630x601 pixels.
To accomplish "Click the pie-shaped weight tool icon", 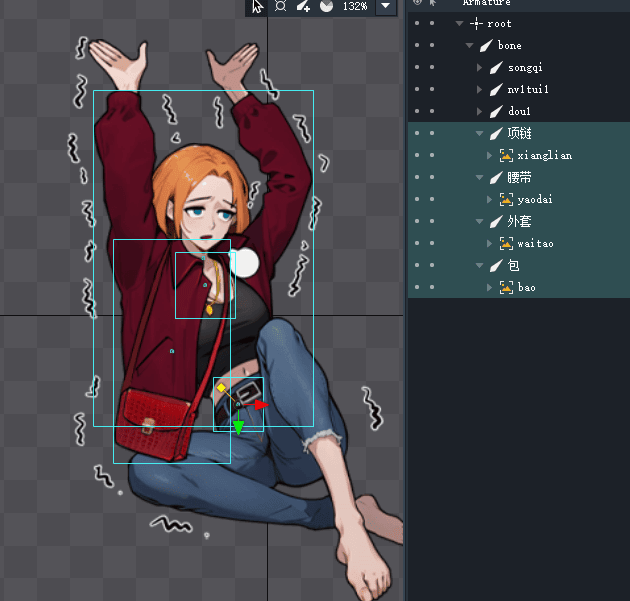I will click(x=327, y=6).
